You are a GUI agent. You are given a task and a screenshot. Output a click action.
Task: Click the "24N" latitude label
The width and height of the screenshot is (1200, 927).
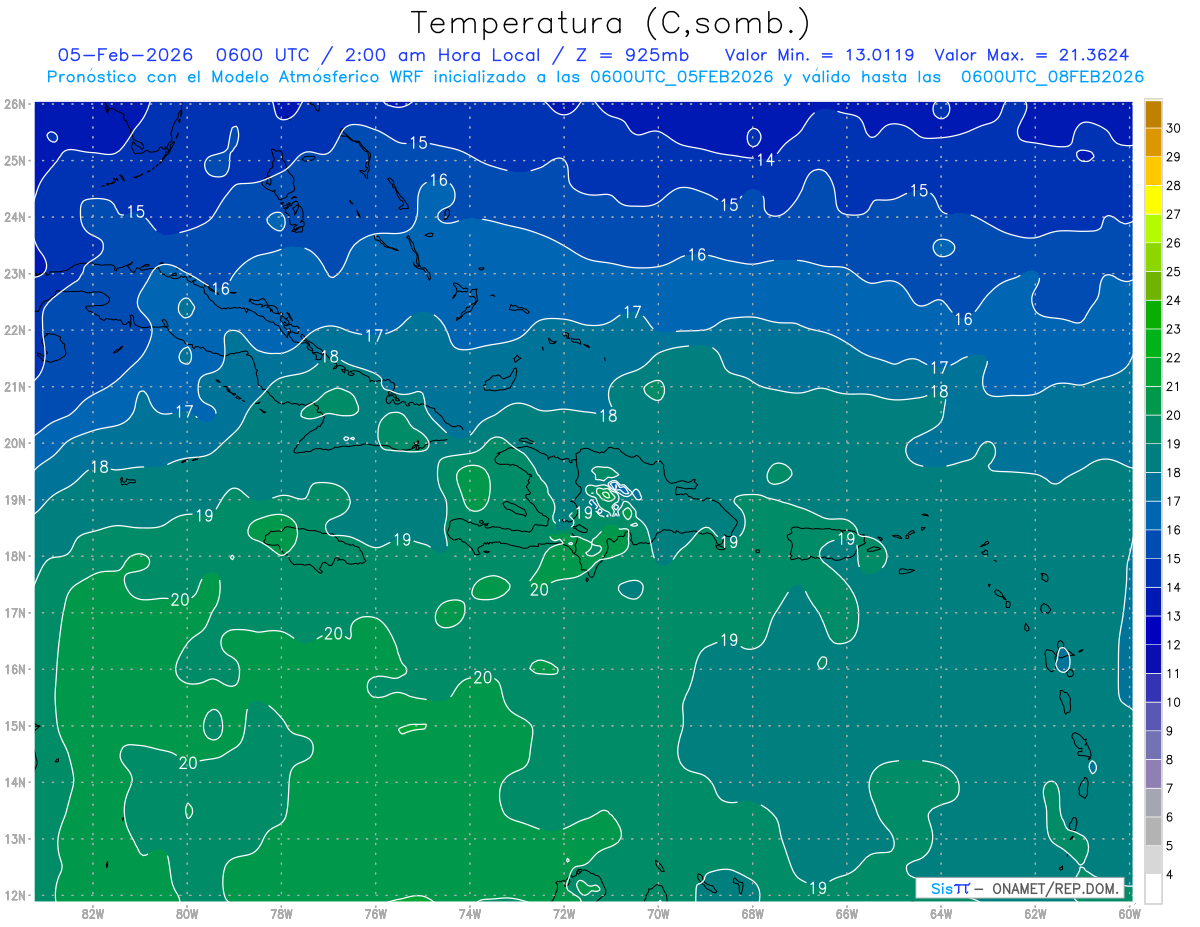point(15,217)
